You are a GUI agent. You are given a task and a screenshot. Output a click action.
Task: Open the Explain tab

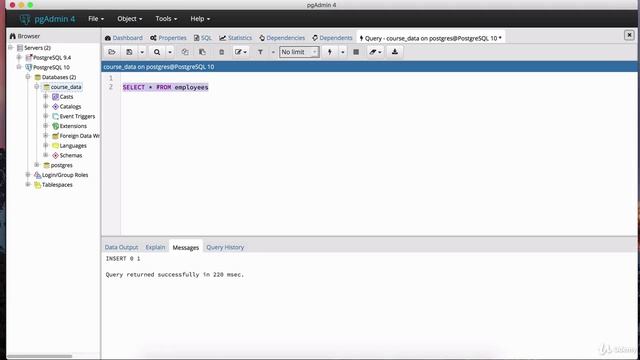(155, 247)
